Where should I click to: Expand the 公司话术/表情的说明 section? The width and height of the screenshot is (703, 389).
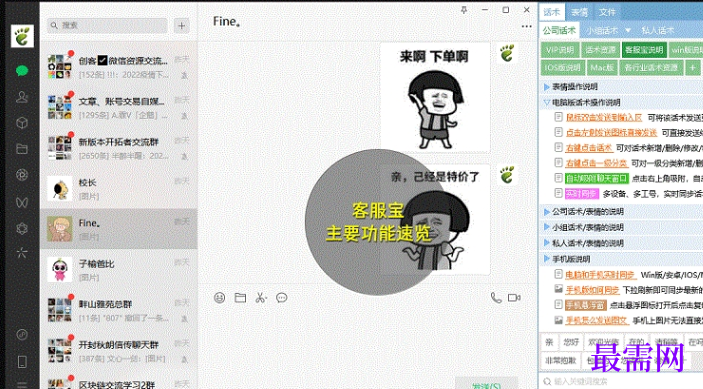pyautogui.click(x=547, y=211)
